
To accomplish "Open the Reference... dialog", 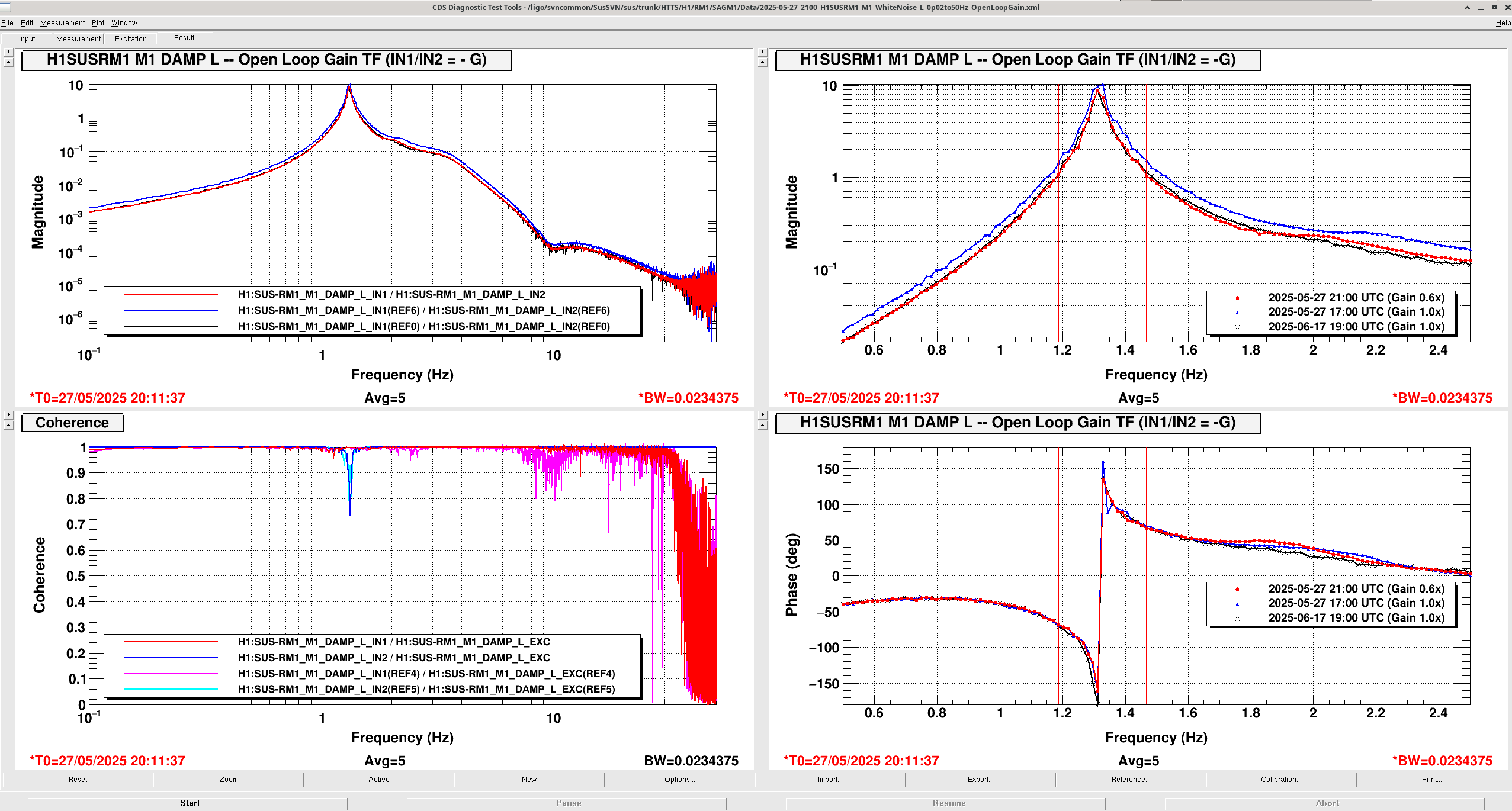I will 1131,779.
